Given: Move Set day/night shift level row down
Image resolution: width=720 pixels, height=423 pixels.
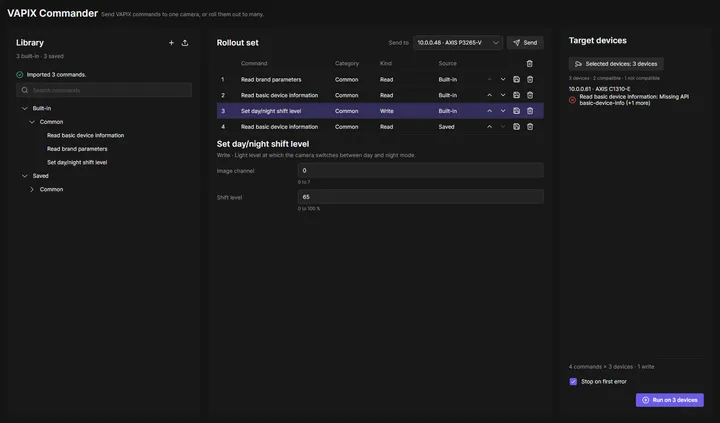Looking at the screenshot, I should click(x=503, y=111).
